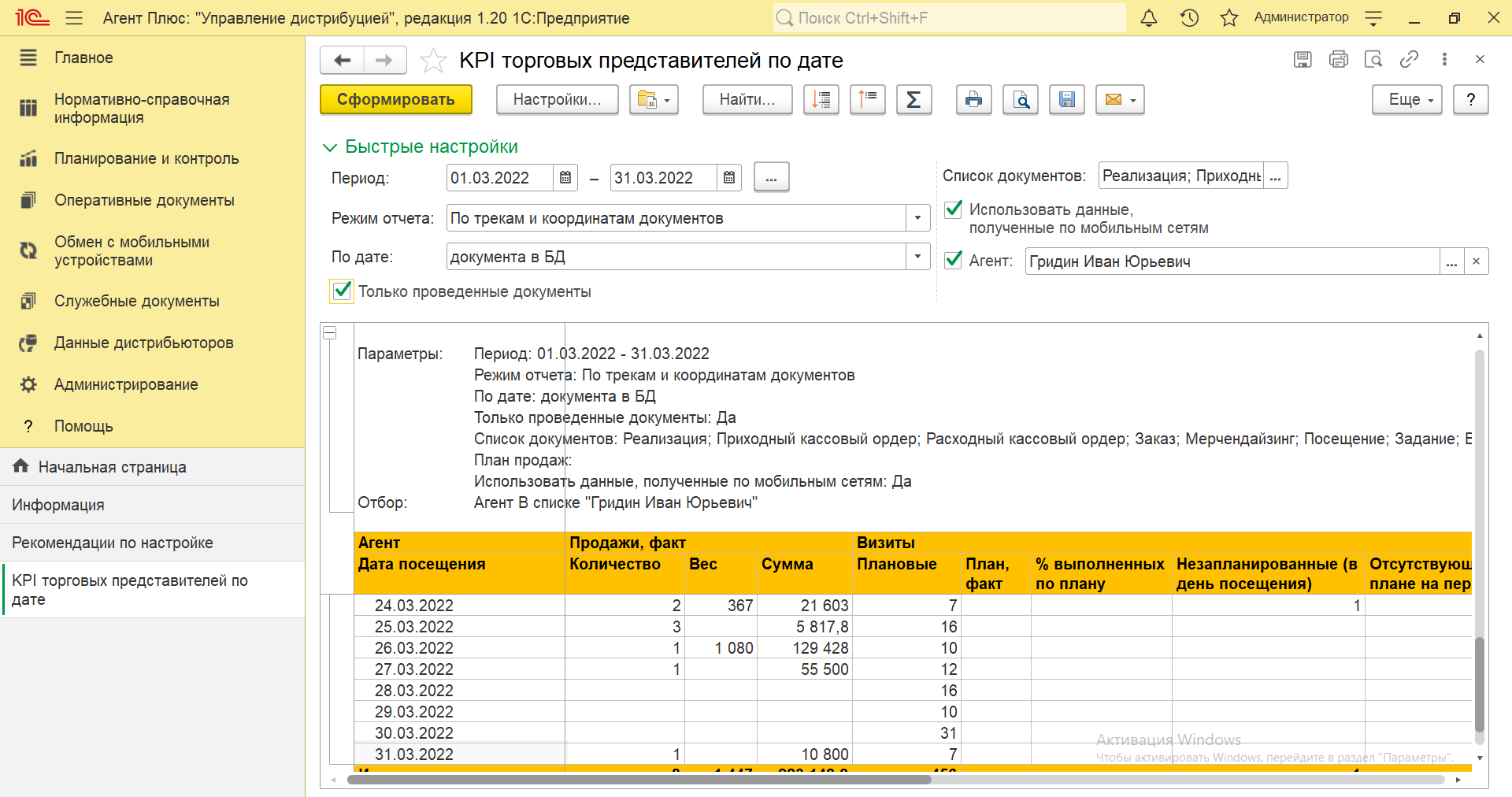The width and height of the screenshot is (1512, 797).
Task: Go back with the left arrow
Action: click(342, 60)
